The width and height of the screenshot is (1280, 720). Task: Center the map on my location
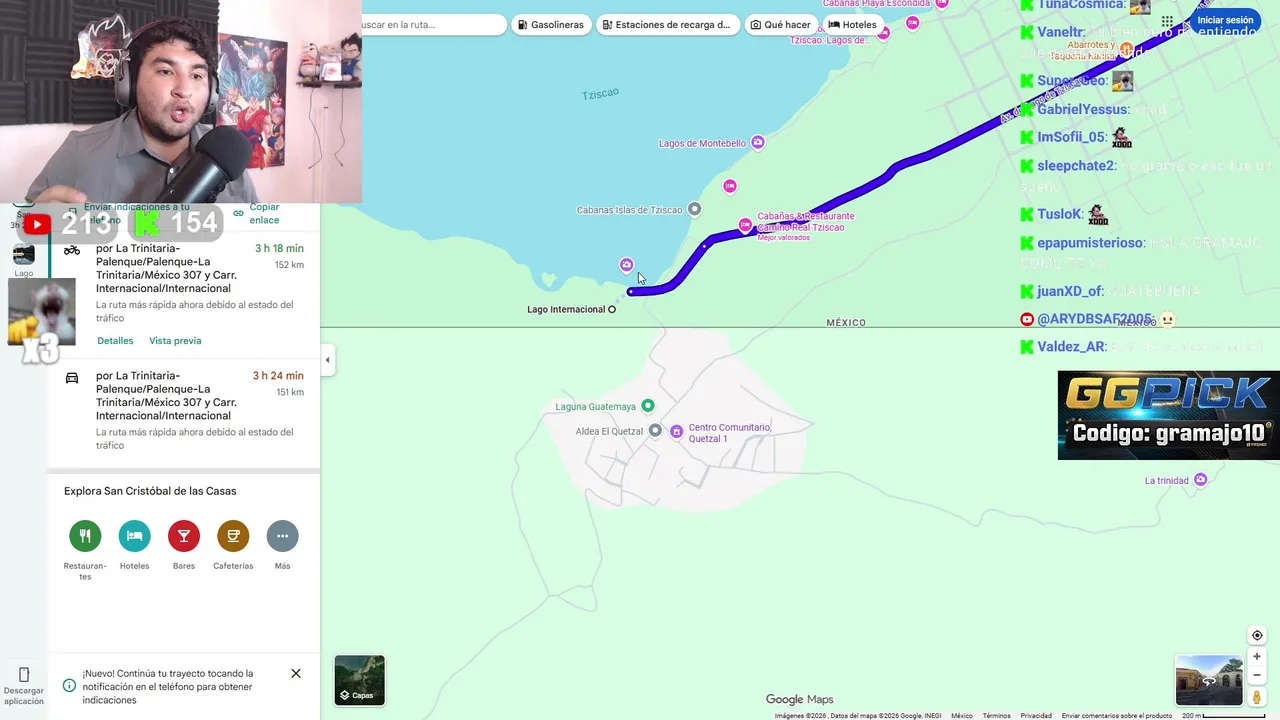(1257, 635)
